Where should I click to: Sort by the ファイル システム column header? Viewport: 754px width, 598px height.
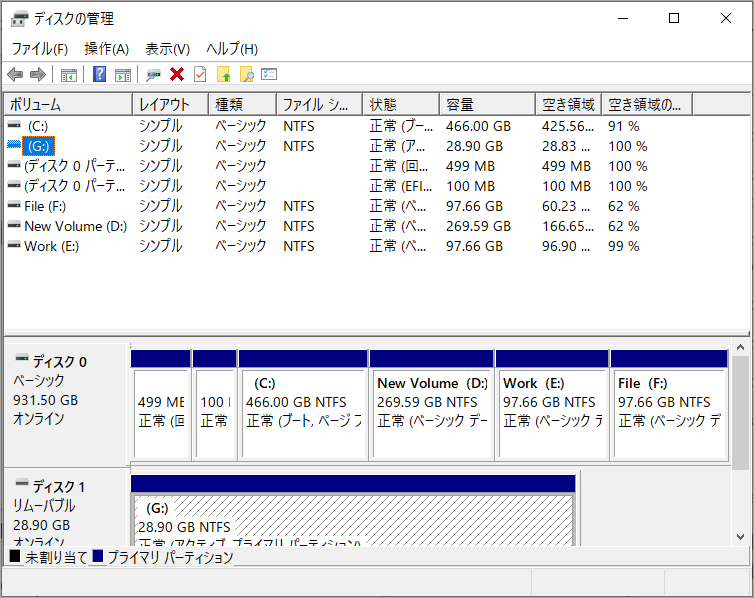[x=319, y=104]
